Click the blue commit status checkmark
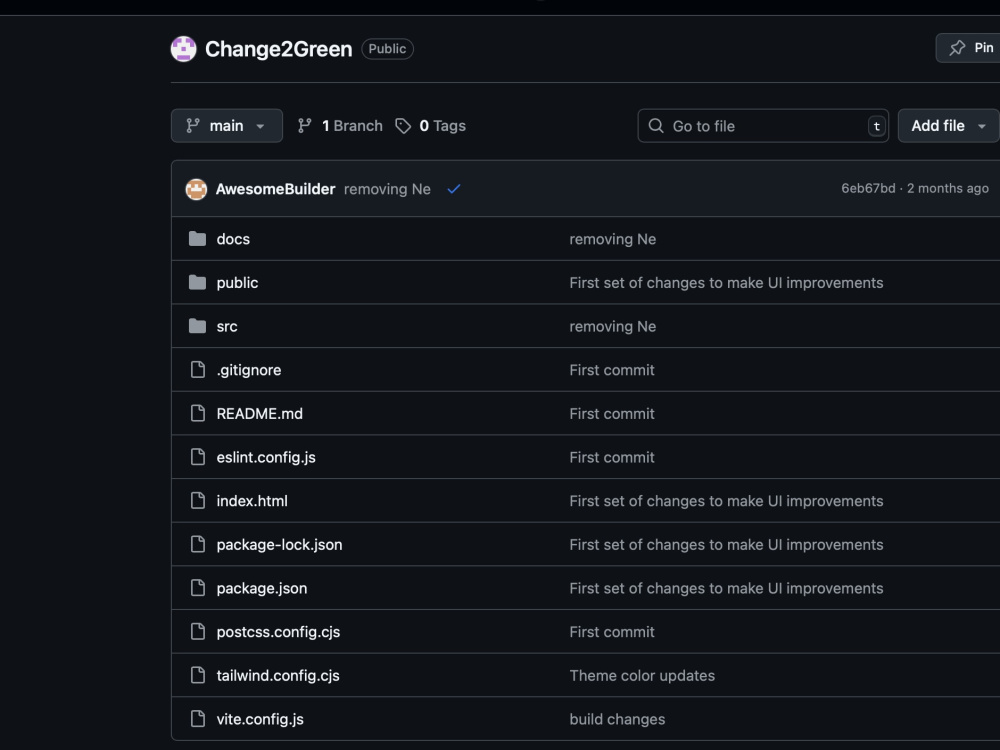Screen dimensions: 1000x750 pyautogui.click(x=453, y=189)
